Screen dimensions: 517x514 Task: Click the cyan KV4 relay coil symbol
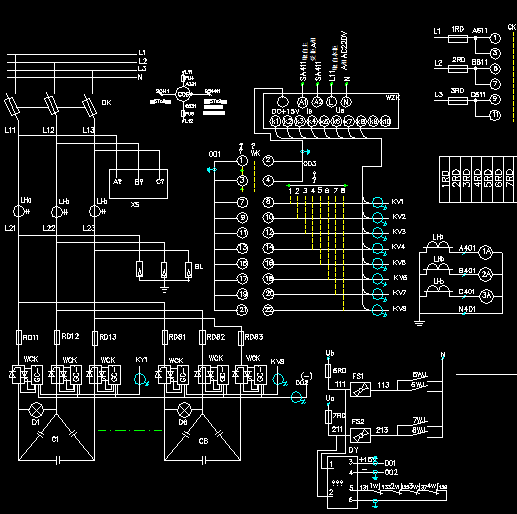coord(379,249)
